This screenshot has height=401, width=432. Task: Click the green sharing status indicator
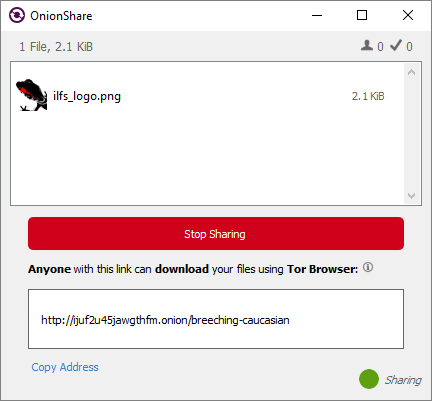click(x=369, y=379)
